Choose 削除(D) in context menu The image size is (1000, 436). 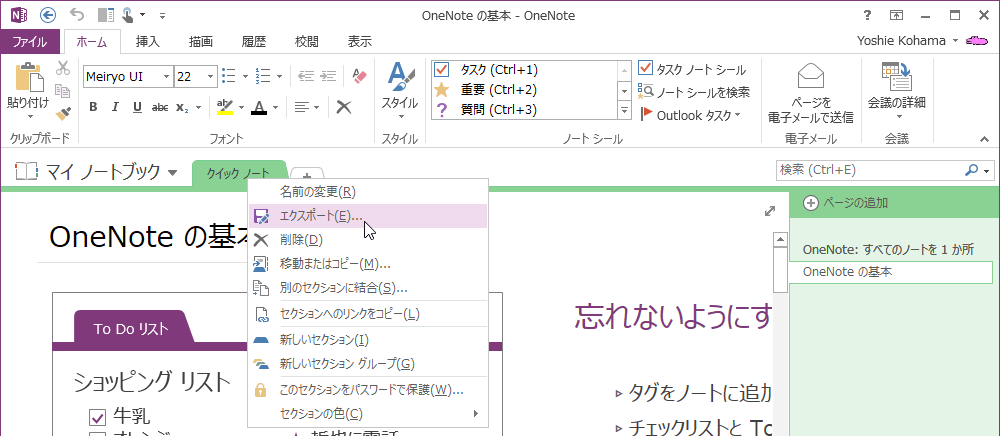pyautogui.click(x=367, y=240)
